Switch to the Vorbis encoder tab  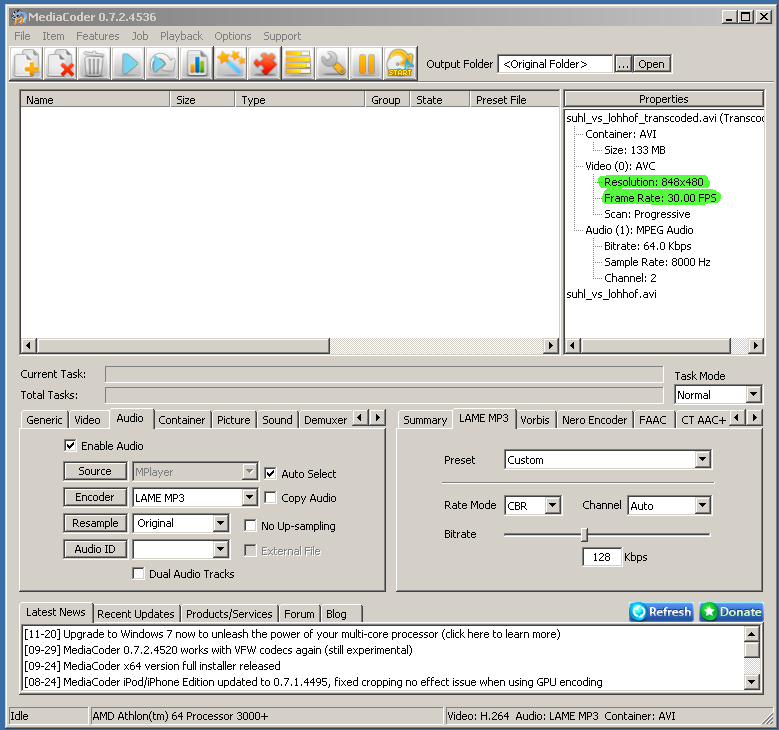(x=535, y=420)
